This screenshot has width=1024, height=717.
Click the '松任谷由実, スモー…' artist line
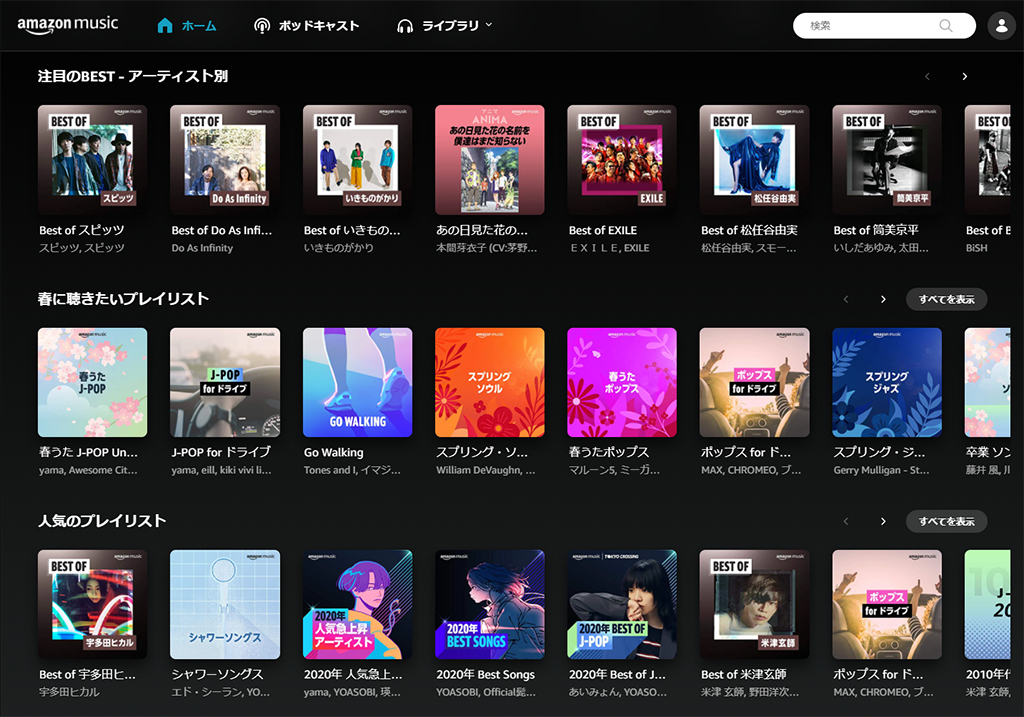pos(748,248)
